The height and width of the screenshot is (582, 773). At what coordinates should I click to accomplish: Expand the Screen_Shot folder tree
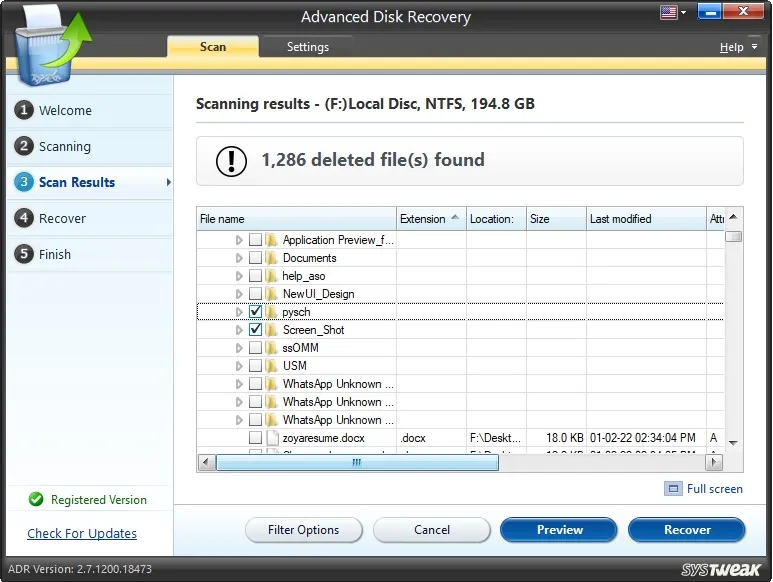pos(239,330)
